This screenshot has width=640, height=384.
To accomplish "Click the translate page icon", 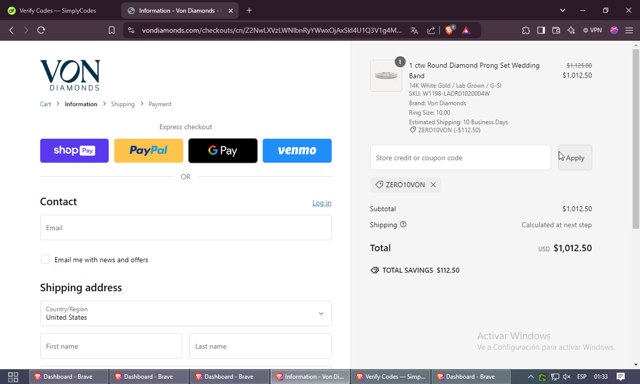I will [414, 30].
